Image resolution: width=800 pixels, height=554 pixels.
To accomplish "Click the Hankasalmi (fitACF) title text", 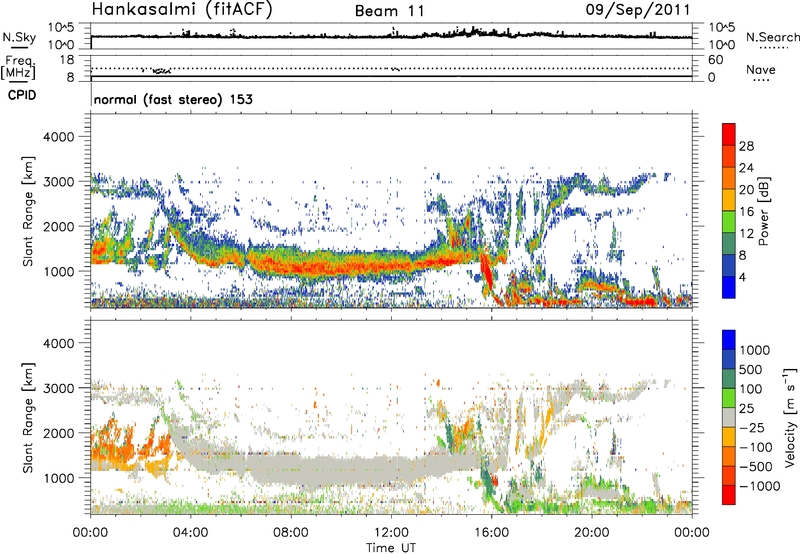I will (x=182, y=9).
